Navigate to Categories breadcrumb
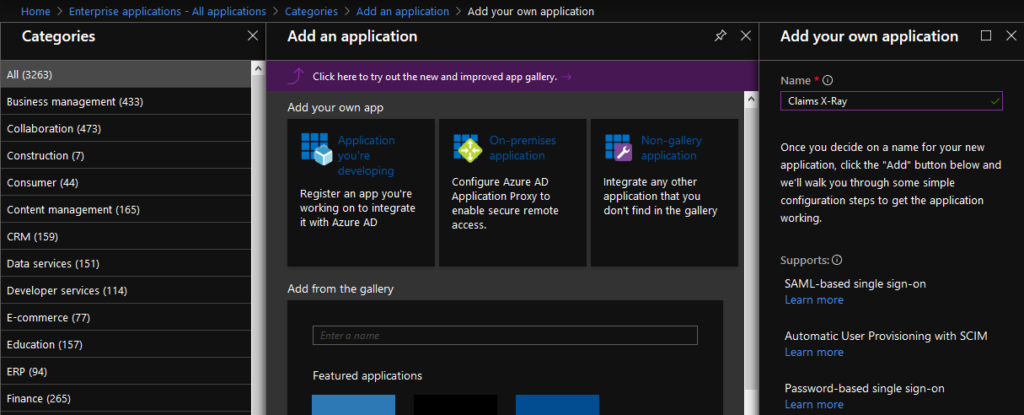 (311, 11)
